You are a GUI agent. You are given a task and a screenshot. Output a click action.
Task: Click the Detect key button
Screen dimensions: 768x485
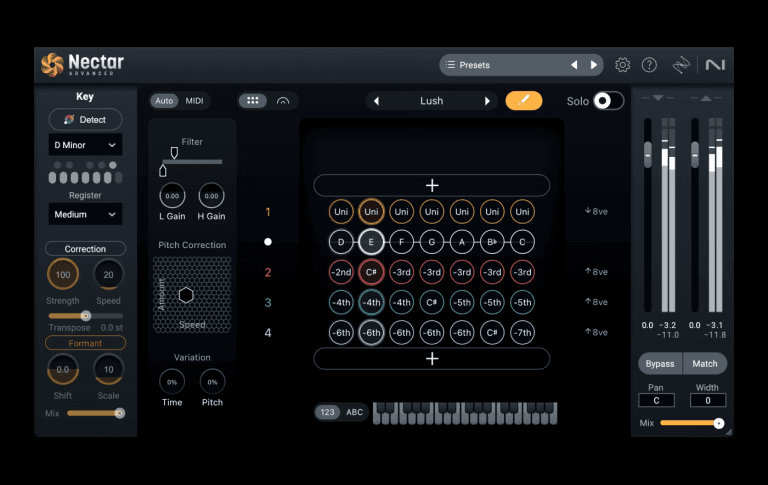(85, 120)
